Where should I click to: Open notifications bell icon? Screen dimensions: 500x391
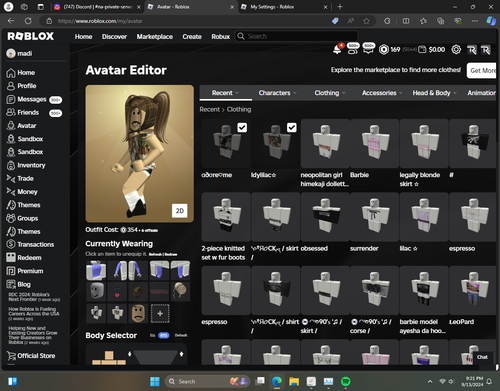click(x=337, y=50)
